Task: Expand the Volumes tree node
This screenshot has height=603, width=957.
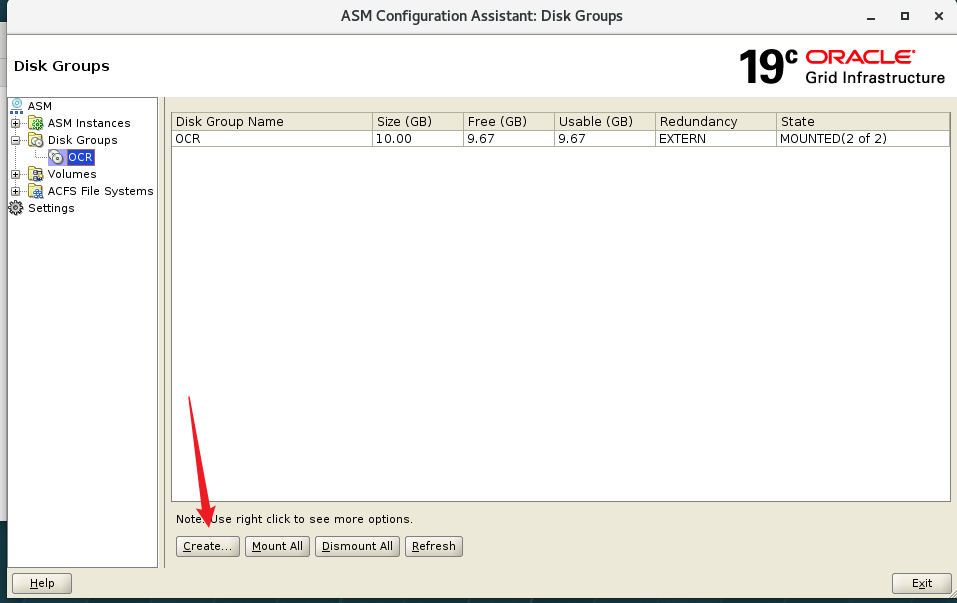Action: 15,175
